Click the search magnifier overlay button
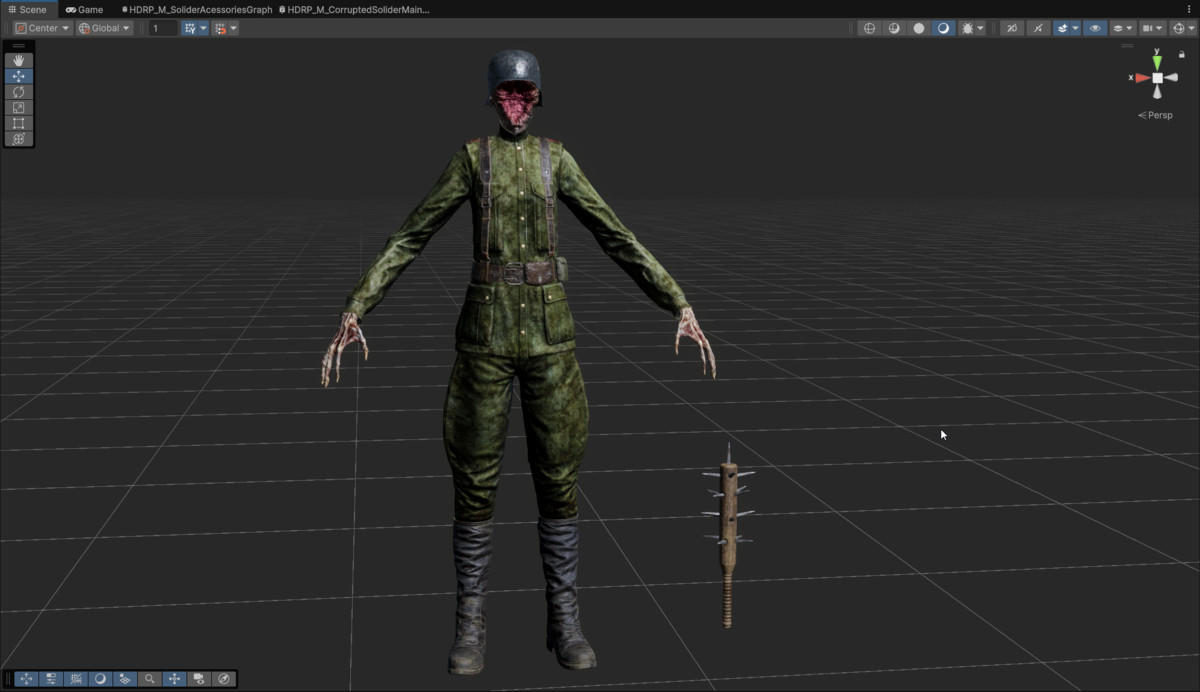The image size is (1200, 692). (150, 679)
